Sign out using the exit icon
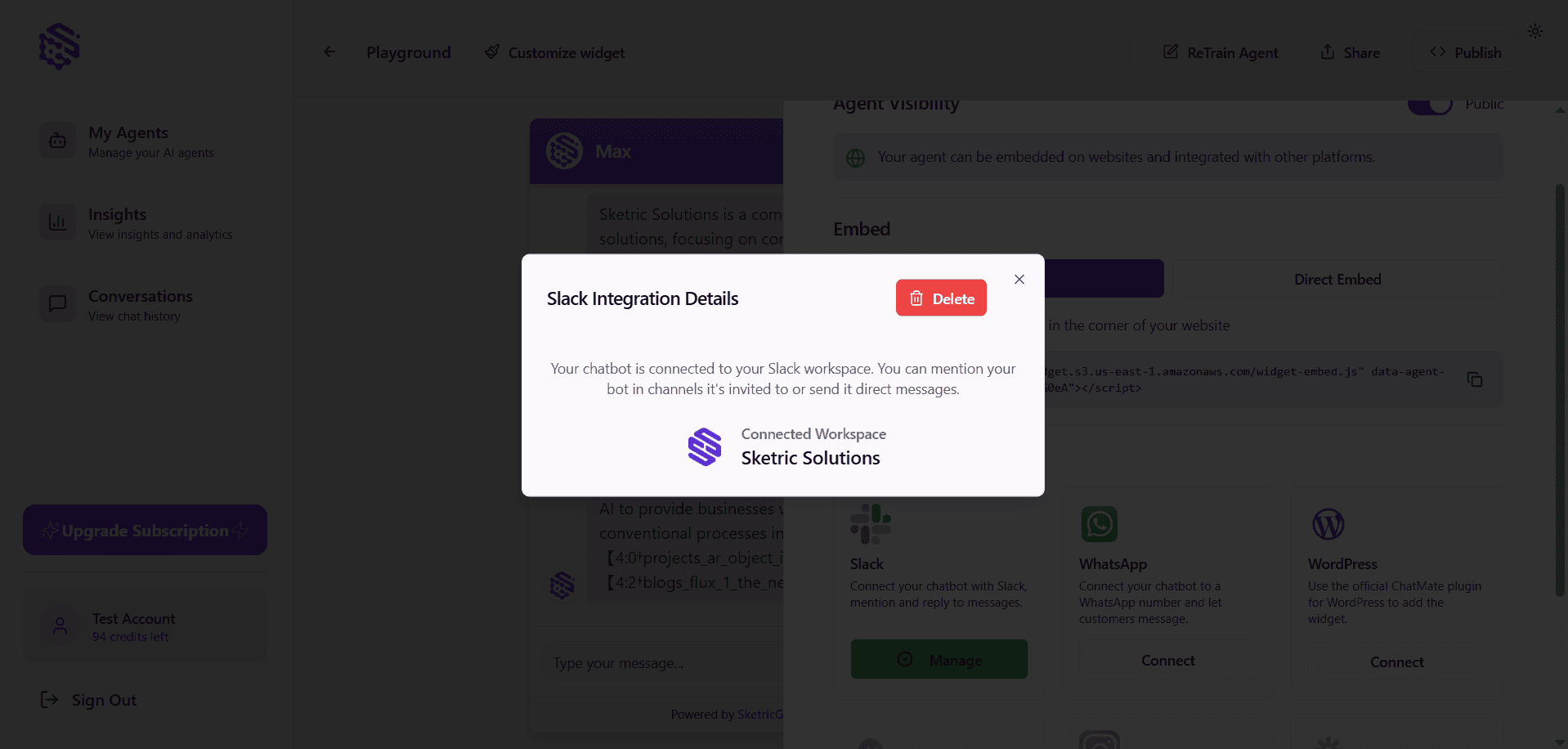The image size is (1568, 749). [x=48, y=699]
